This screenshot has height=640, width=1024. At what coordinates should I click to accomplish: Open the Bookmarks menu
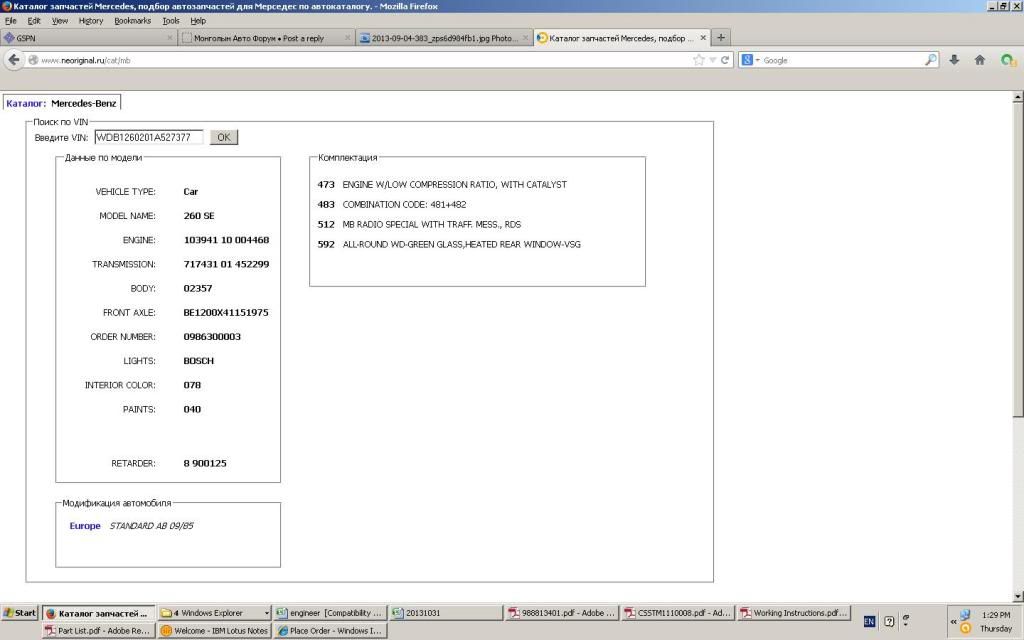132,20
